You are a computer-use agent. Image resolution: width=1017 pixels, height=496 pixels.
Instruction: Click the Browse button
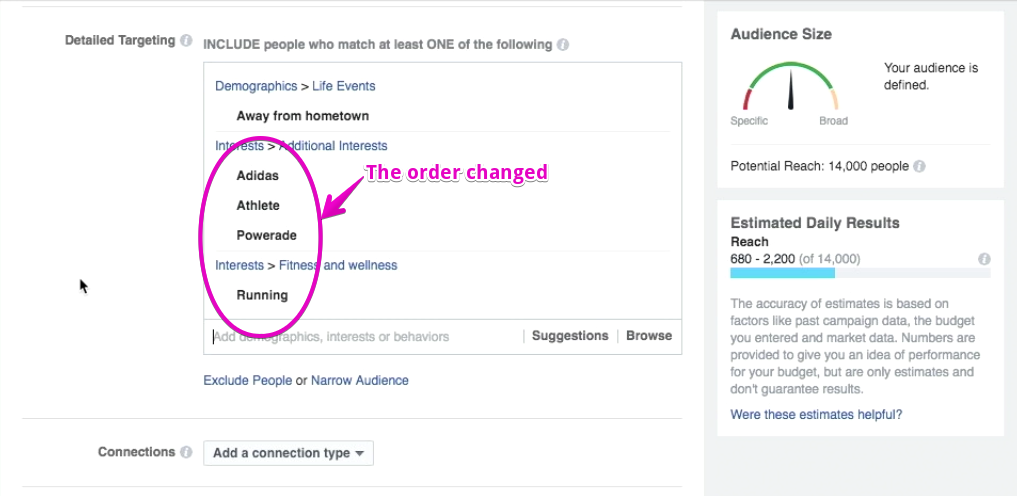coord(649,336)
